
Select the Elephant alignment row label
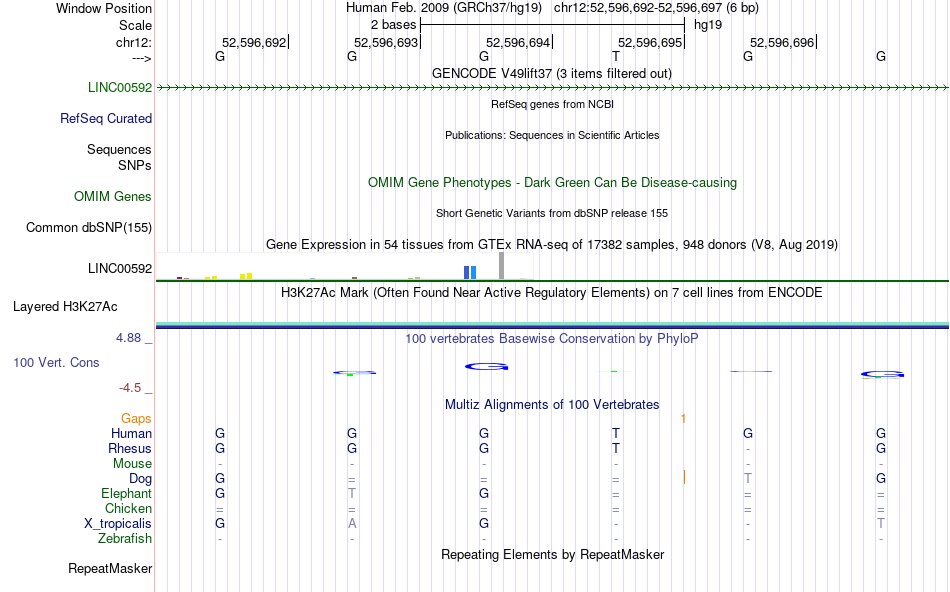tap(127, 493)
